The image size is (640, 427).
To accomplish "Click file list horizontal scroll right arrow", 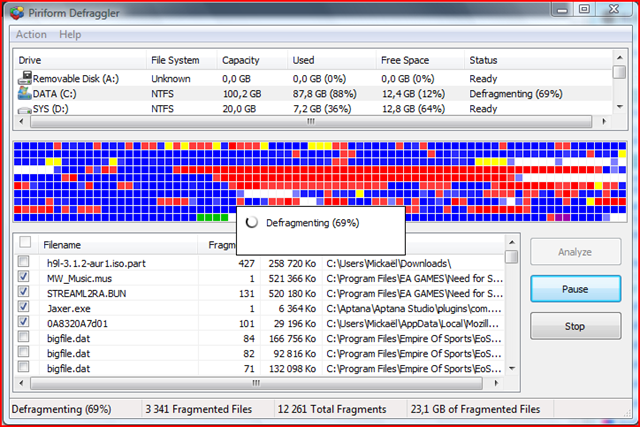I will point(496,383).
